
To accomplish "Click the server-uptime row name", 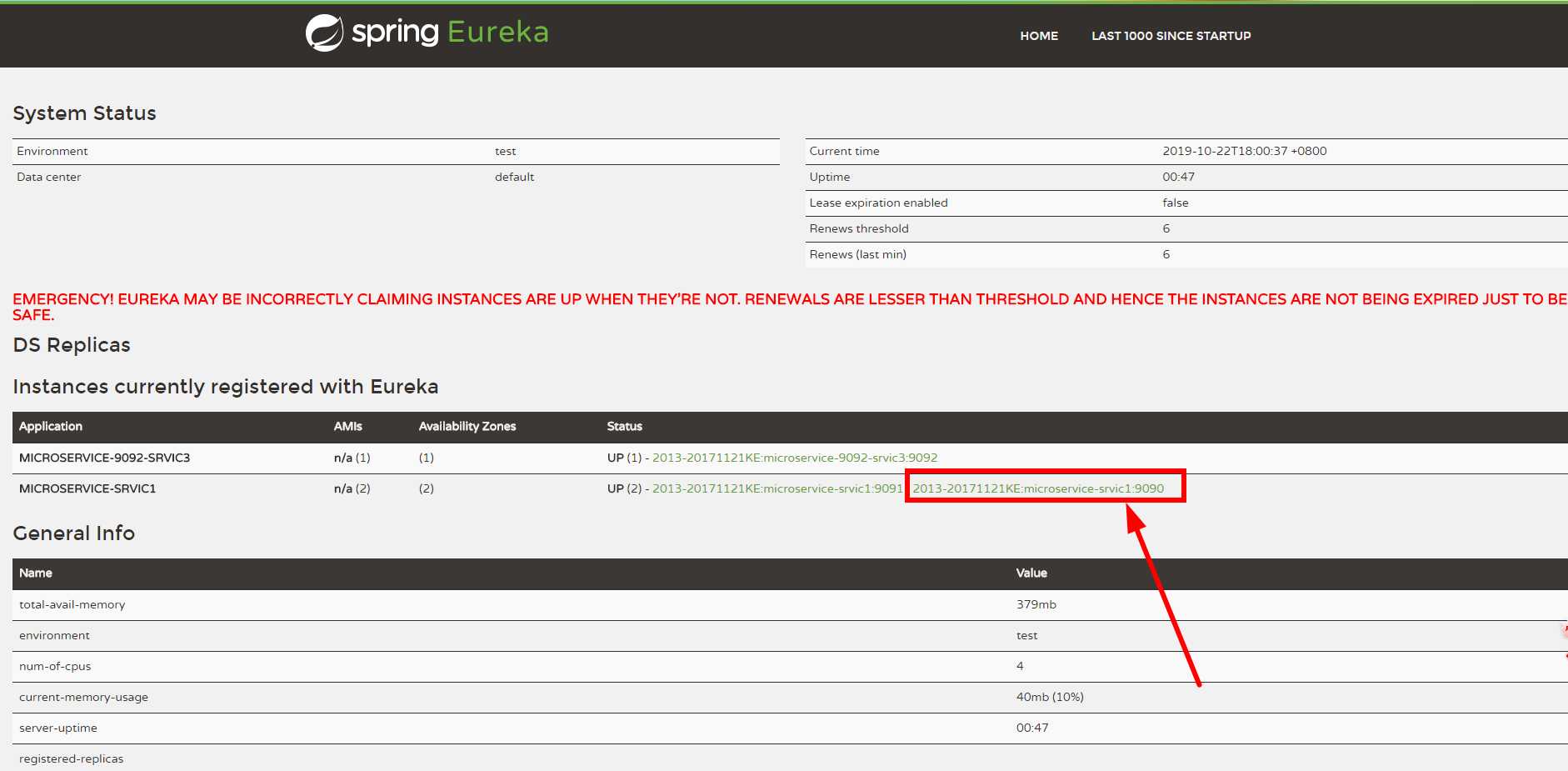I will (x=58, y=728).
